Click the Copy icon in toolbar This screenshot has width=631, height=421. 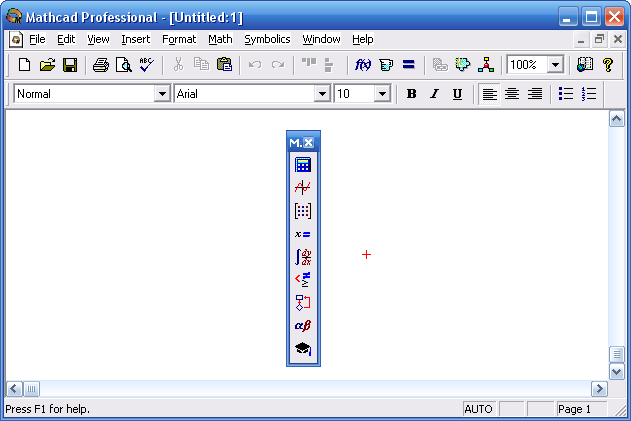point(201,64)
